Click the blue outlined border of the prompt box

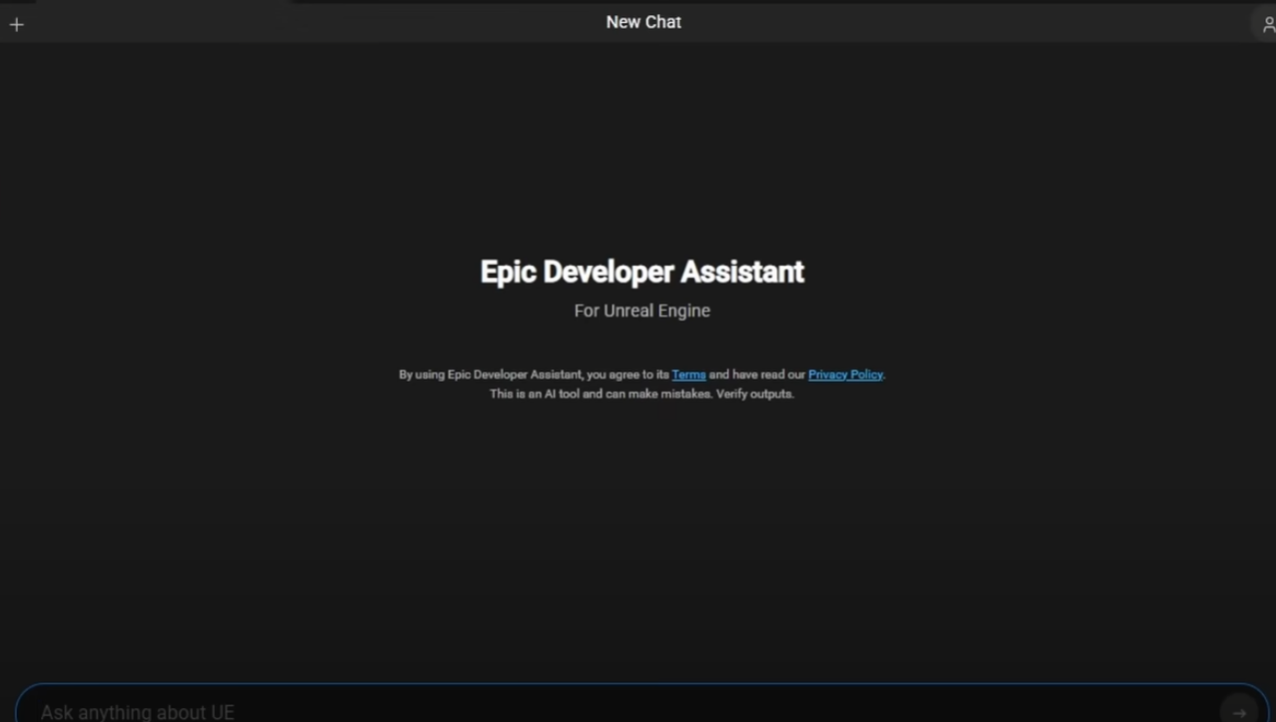click(x=640, y=685)
